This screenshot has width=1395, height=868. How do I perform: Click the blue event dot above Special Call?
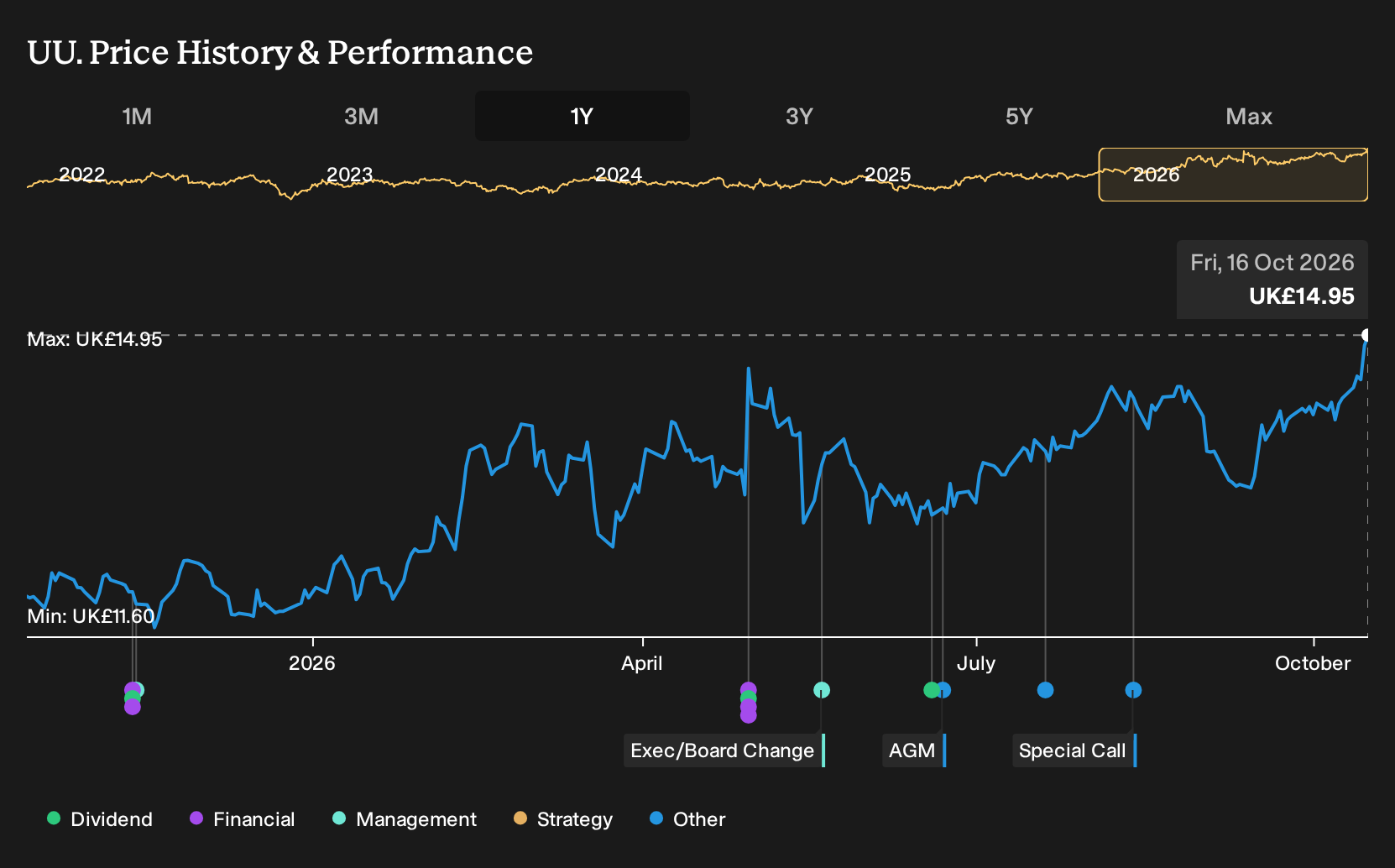click(1133, 690)
